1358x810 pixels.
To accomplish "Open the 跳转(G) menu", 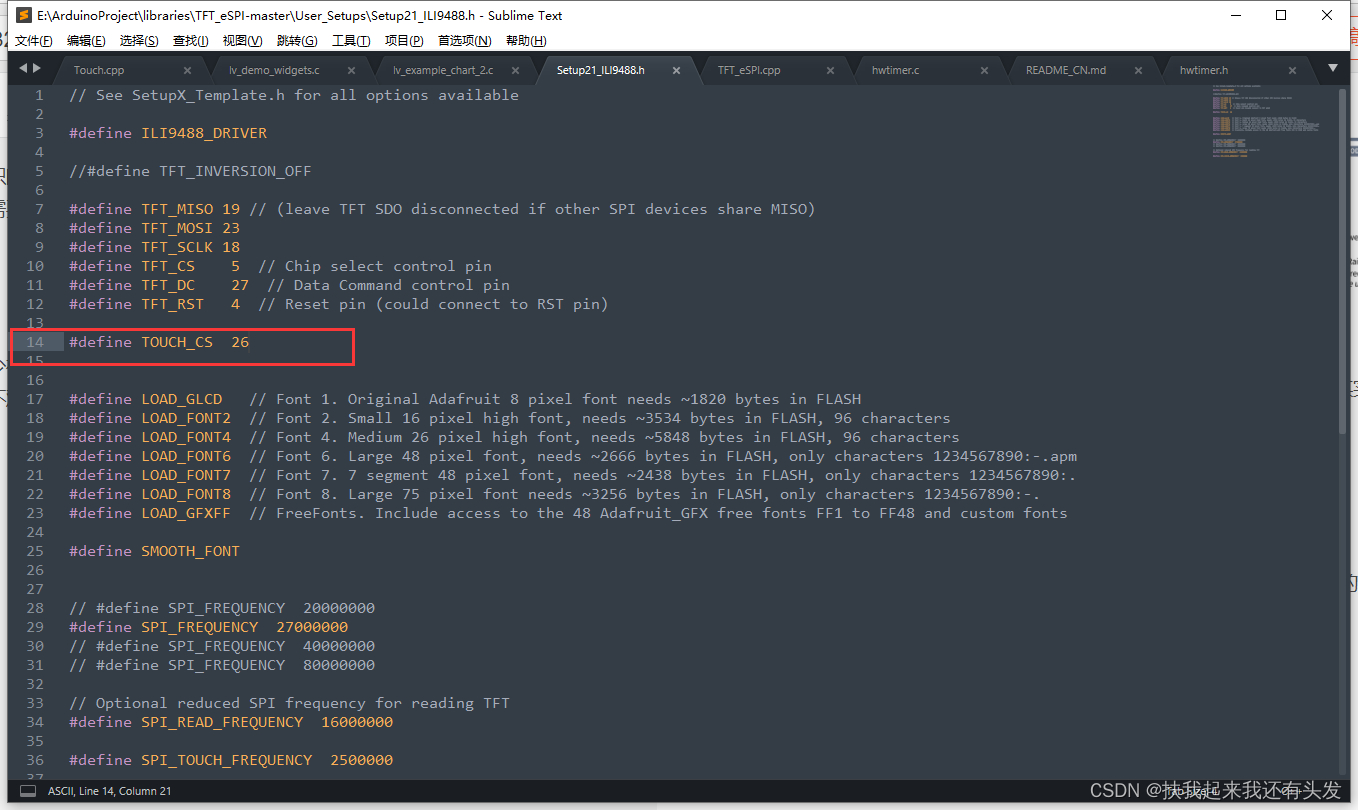I will click(x=297, y=41).
